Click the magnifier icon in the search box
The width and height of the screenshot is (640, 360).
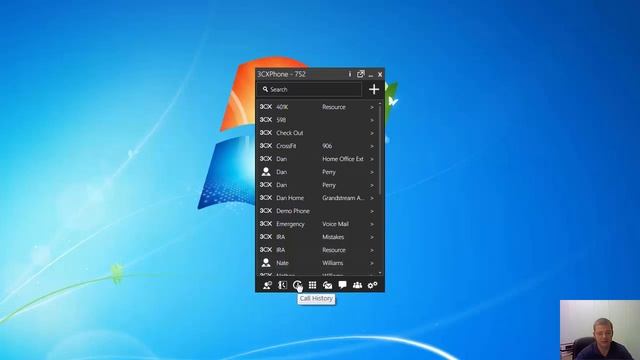coord(265,89)
